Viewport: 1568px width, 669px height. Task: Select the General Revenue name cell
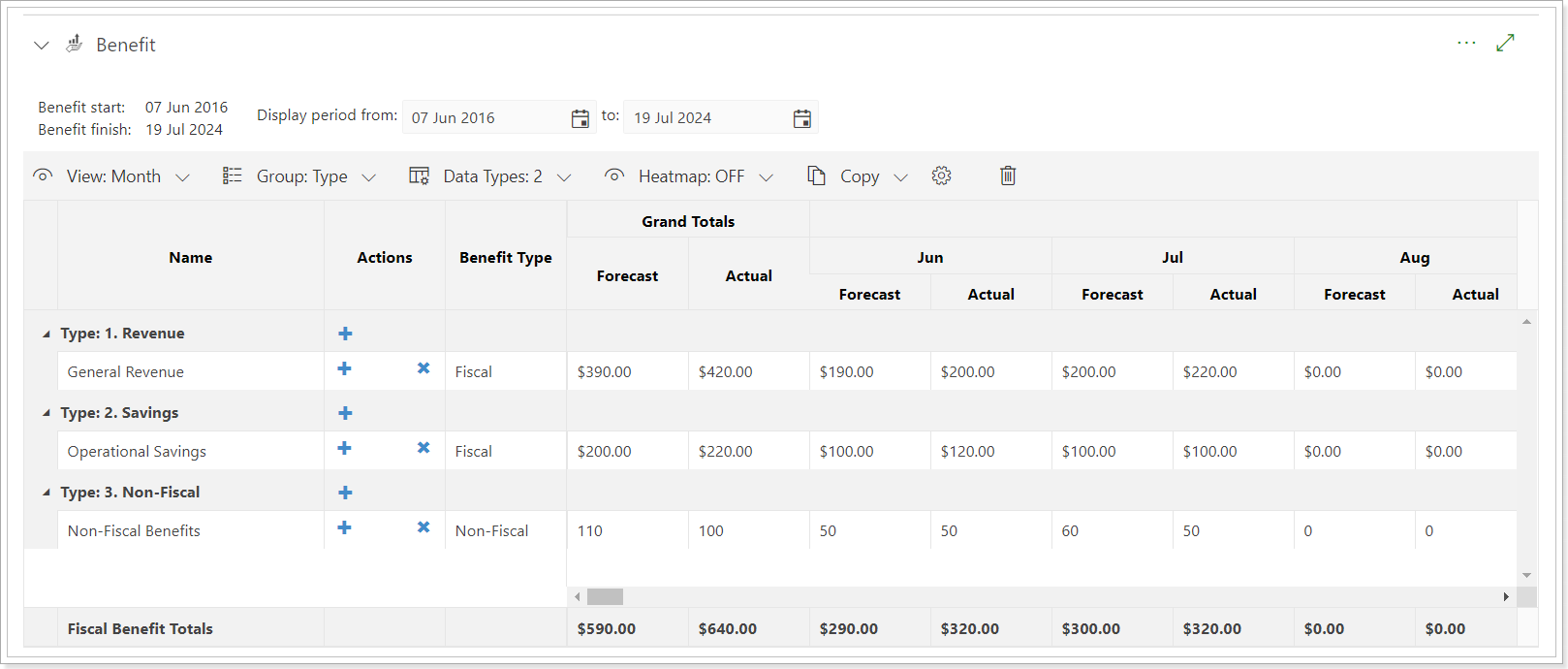click(191, 371)
